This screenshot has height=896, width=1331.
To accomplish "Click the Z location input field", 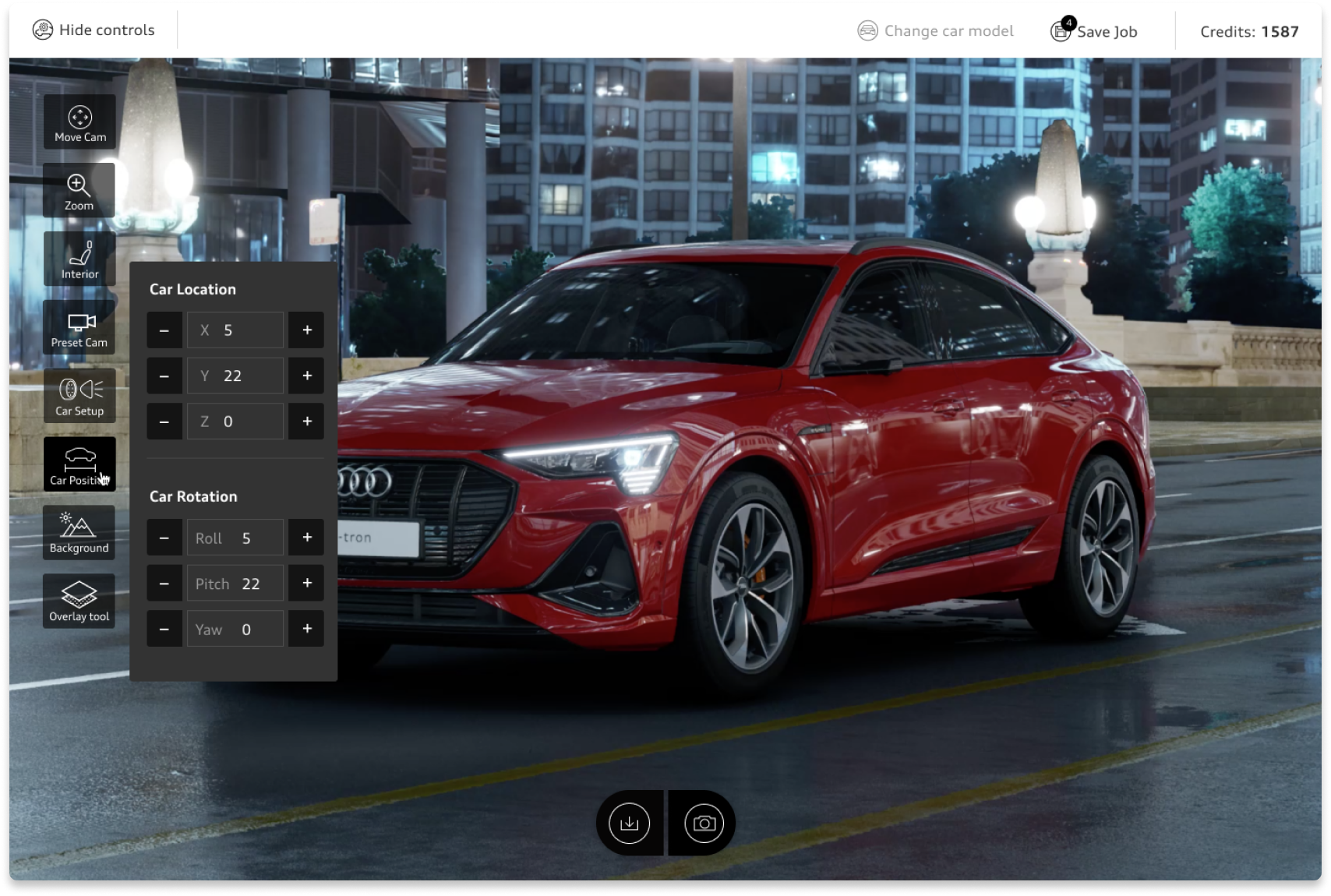I will click(235, 422).
